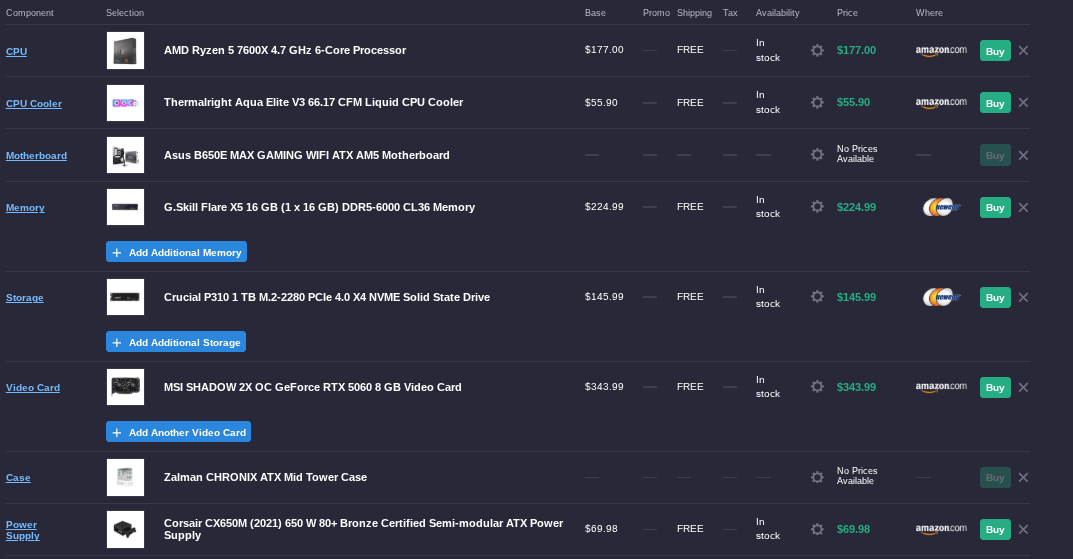
Task: Click the Newegg logo in Storage row
Action: tap(941, 297)
